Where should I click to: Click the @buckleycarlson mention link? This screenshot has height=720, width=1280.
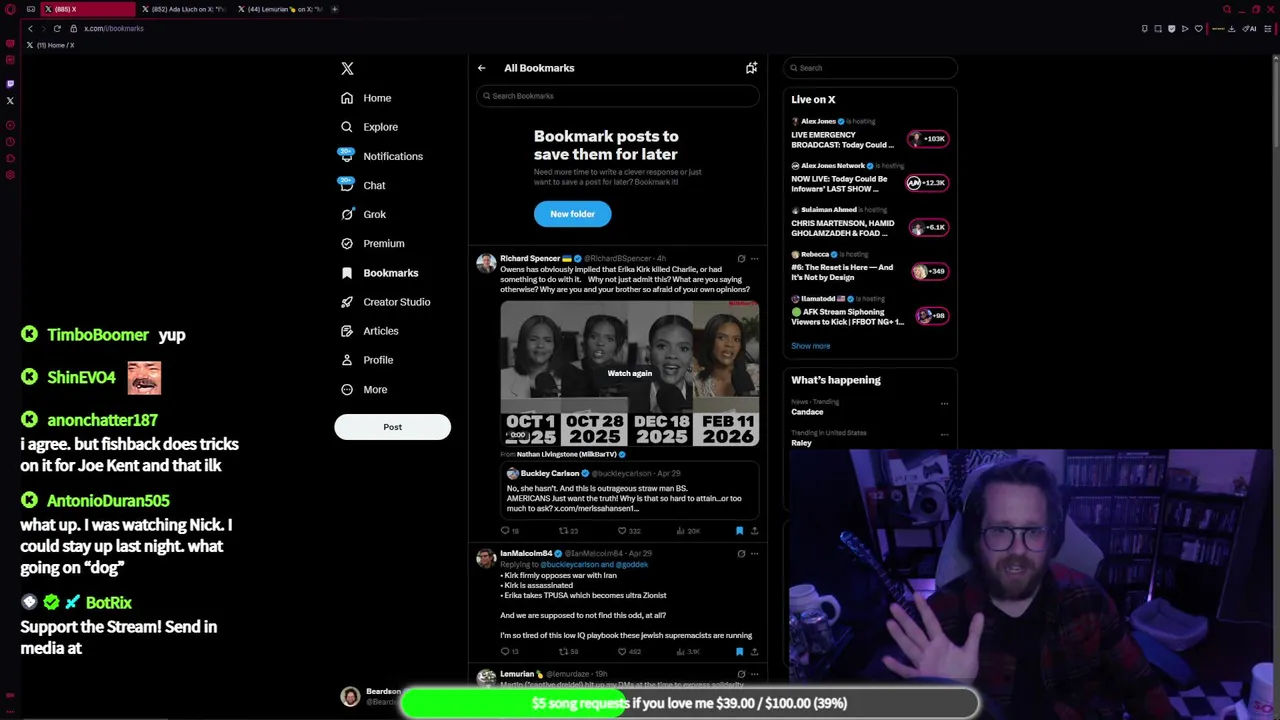coord(572,564)
